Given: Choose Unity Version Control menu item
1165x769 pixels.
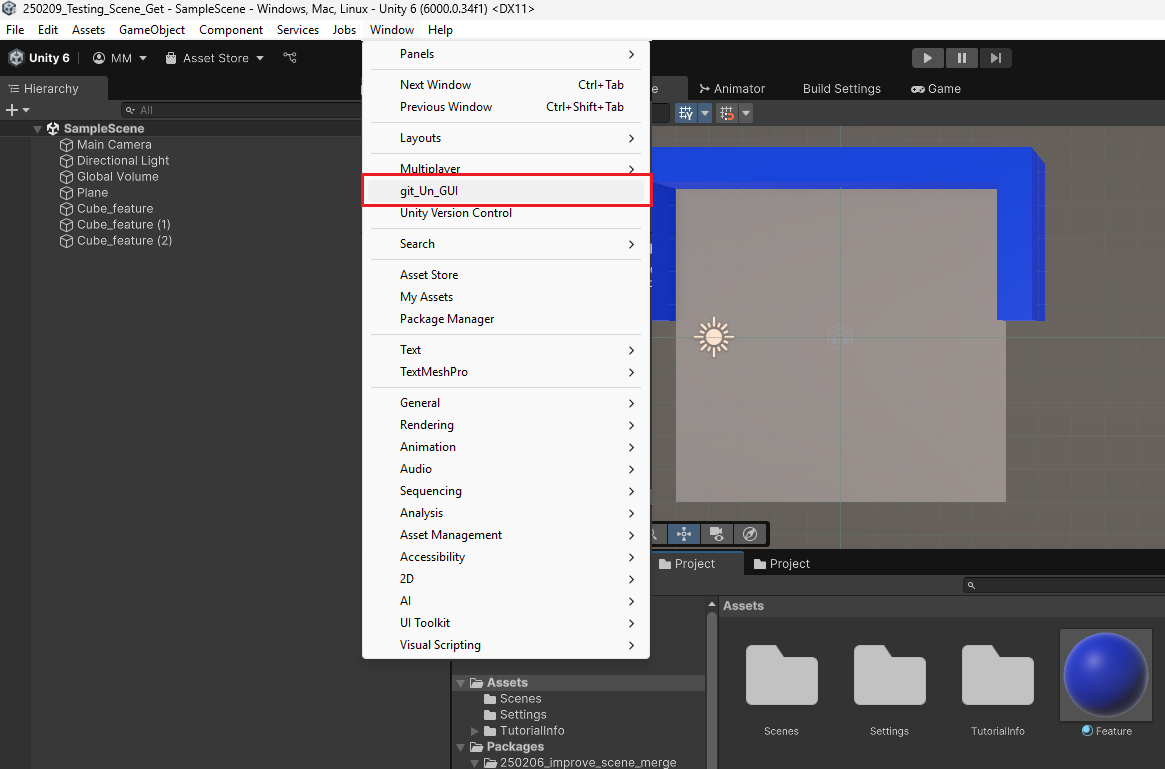Looking at the screenshot, I should coord(506,213).
